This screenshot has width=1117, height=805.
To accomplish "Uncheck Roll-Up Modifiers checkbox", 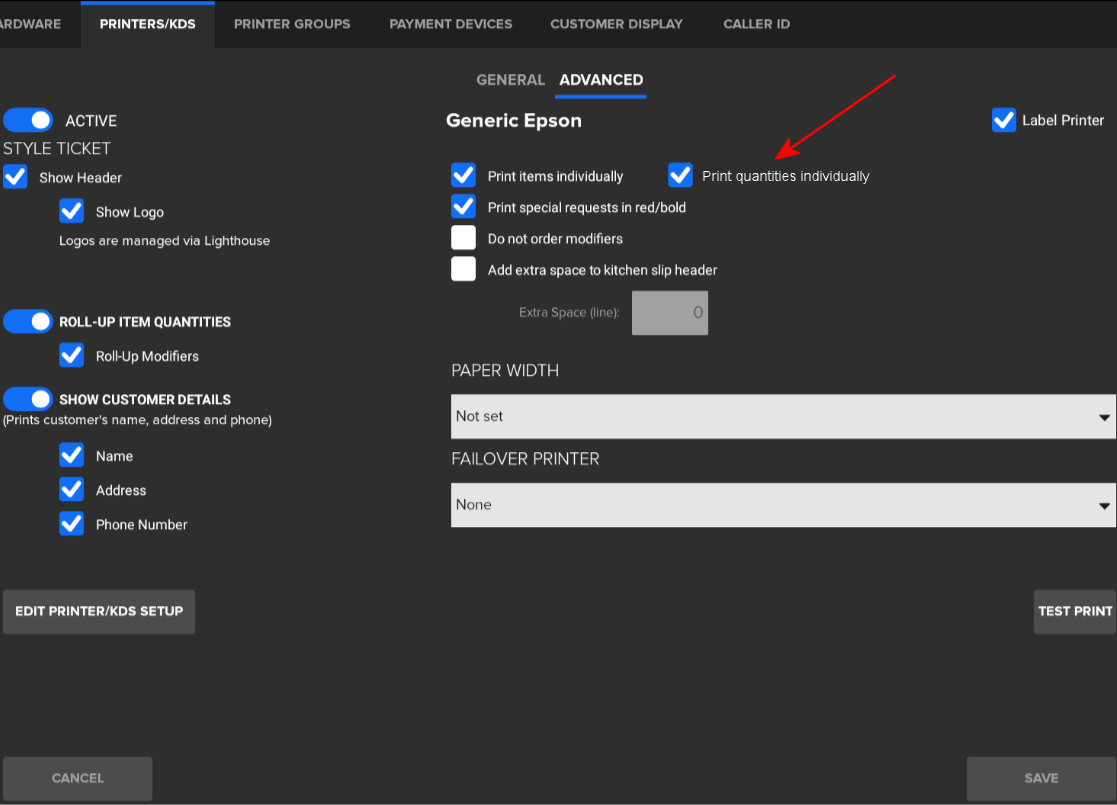I will pyautogui.click(x=71, y=355).
